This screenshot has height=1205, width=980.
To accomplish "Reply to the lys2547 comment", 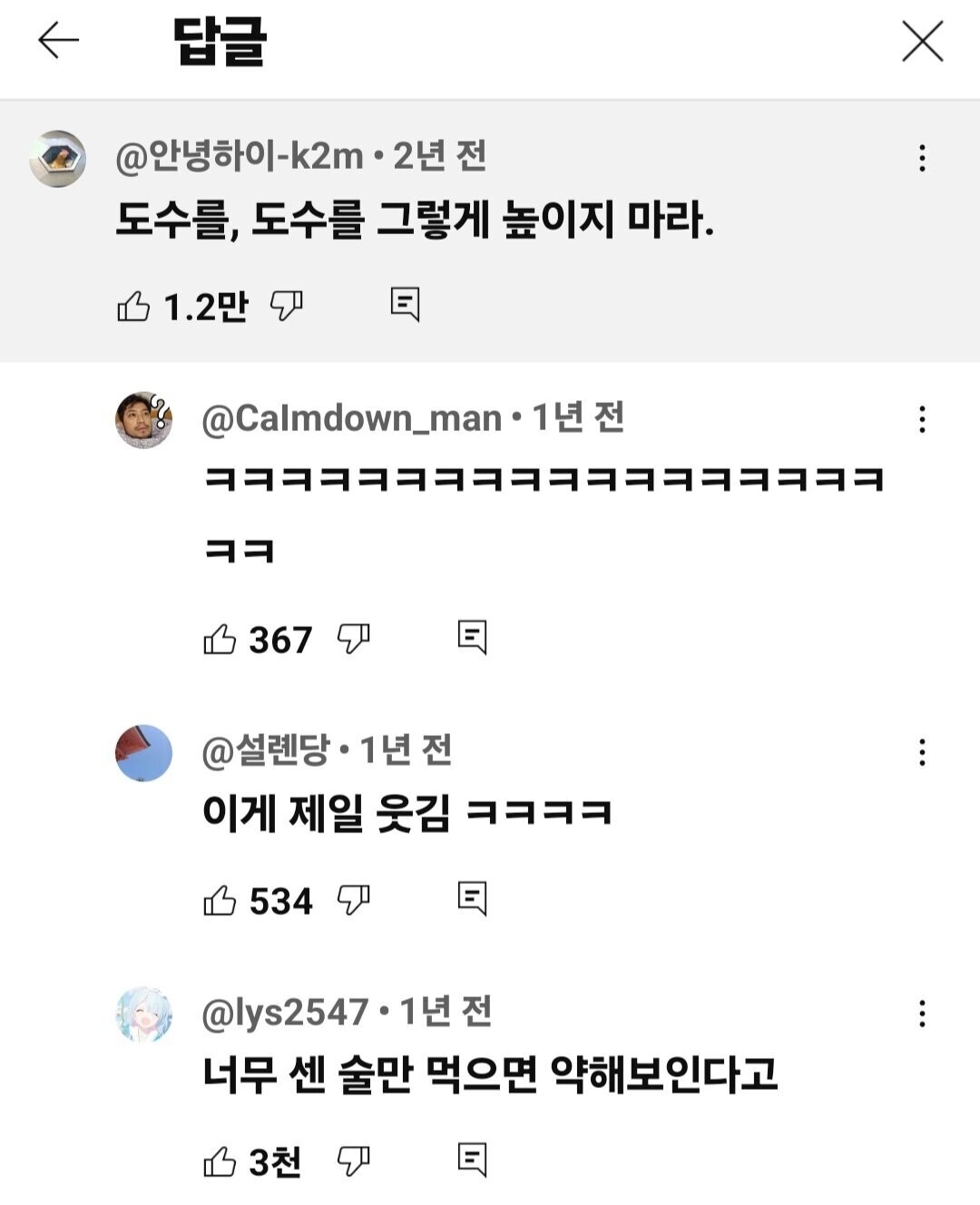I will click(472, 1160).
